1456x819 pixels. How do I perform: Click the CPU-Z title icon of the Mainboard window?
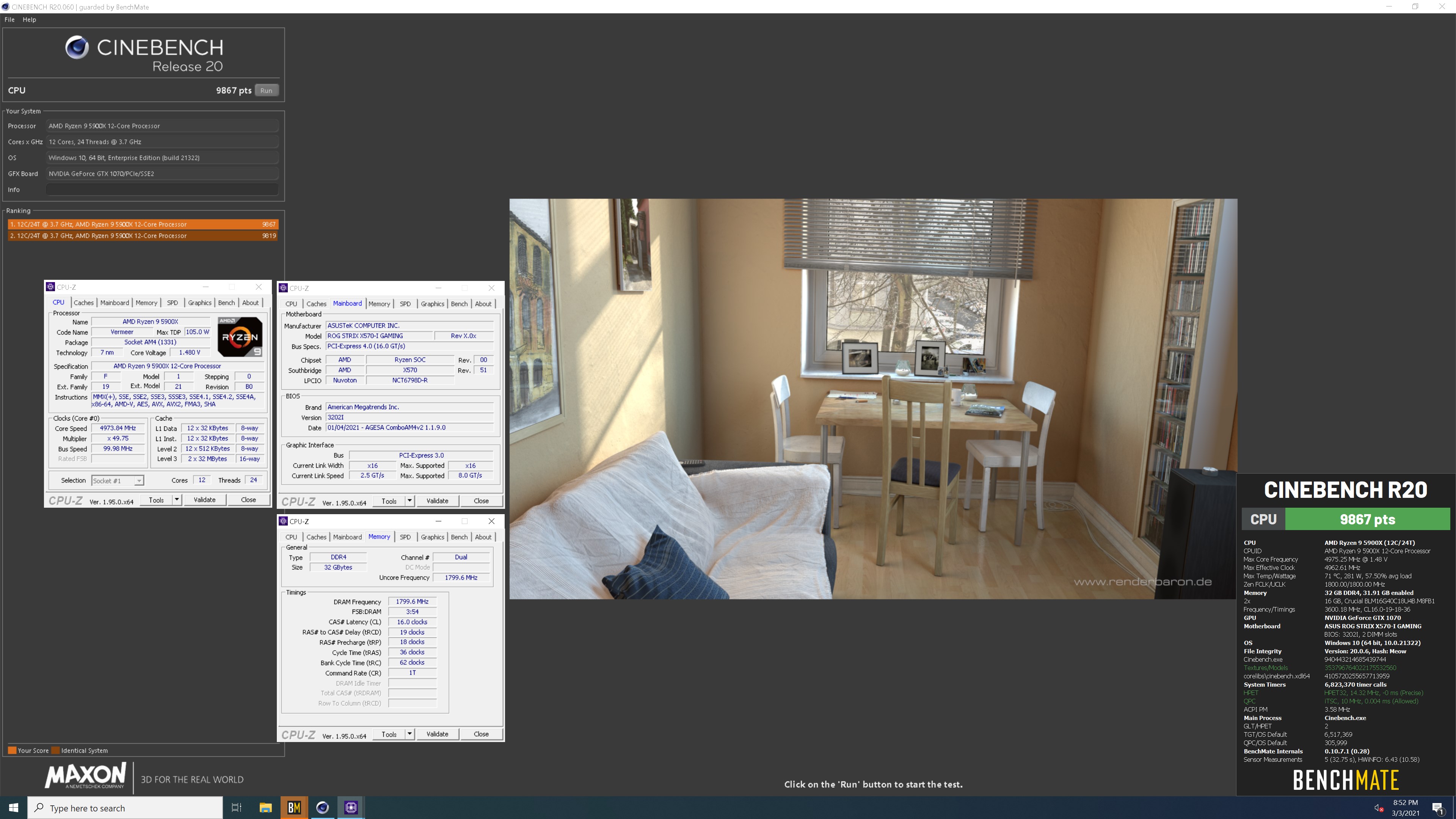click(284, 288)
